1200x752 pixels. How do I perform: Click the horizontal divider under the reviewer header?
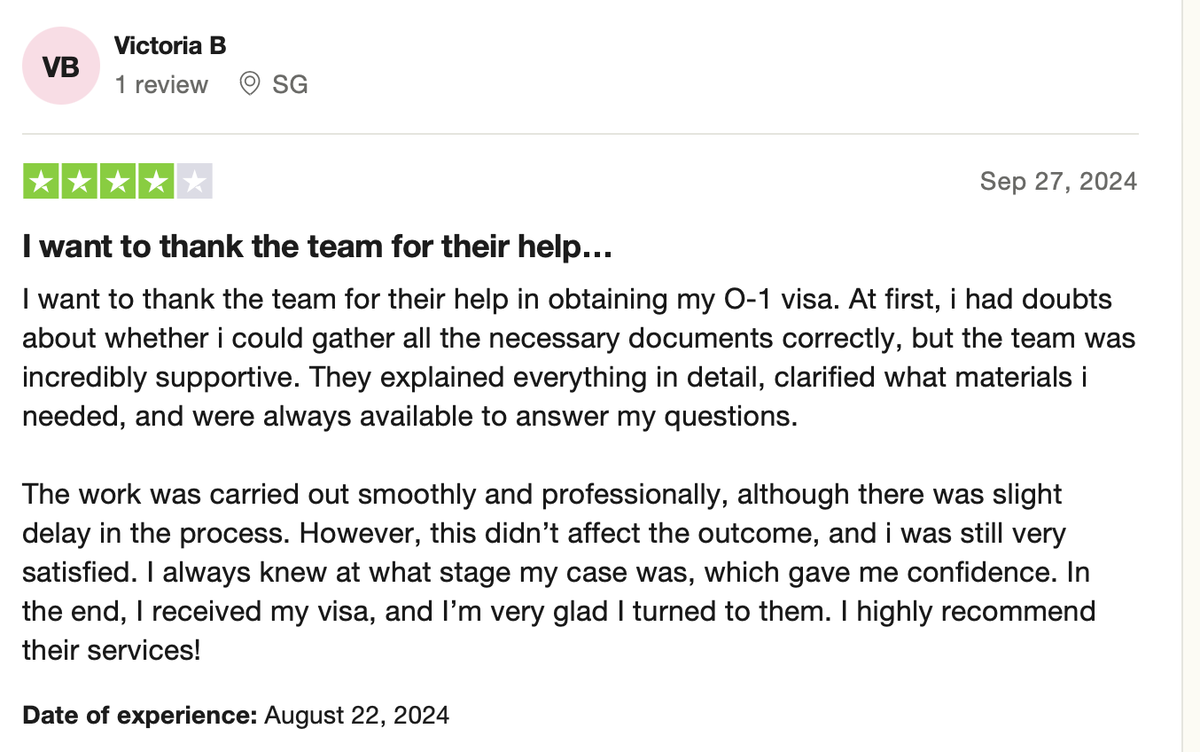tap(580, 134)
